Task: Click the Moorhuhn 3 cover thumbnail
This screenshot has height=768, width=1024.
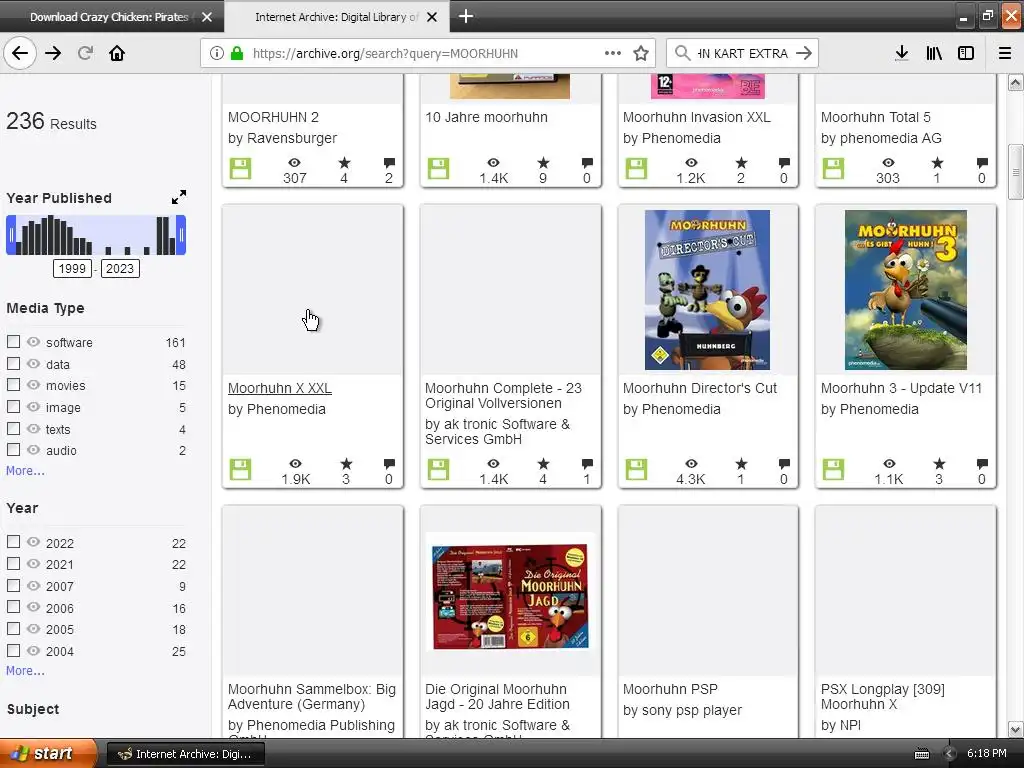Action: coord(905,289)
